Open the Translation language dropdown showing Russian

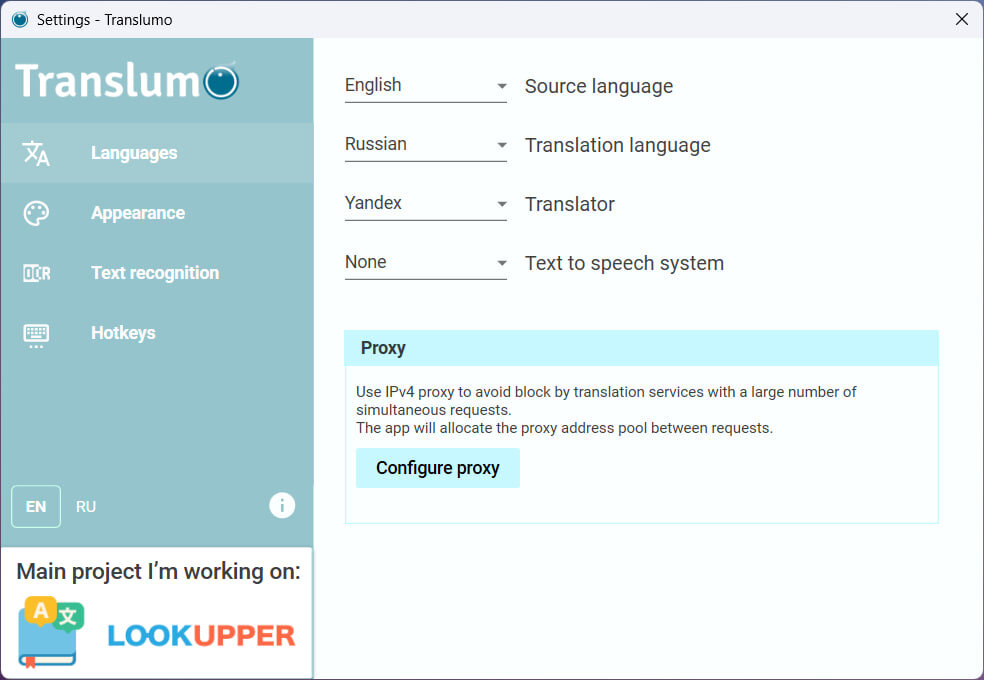pyautogui.click(x=425, y=145)
